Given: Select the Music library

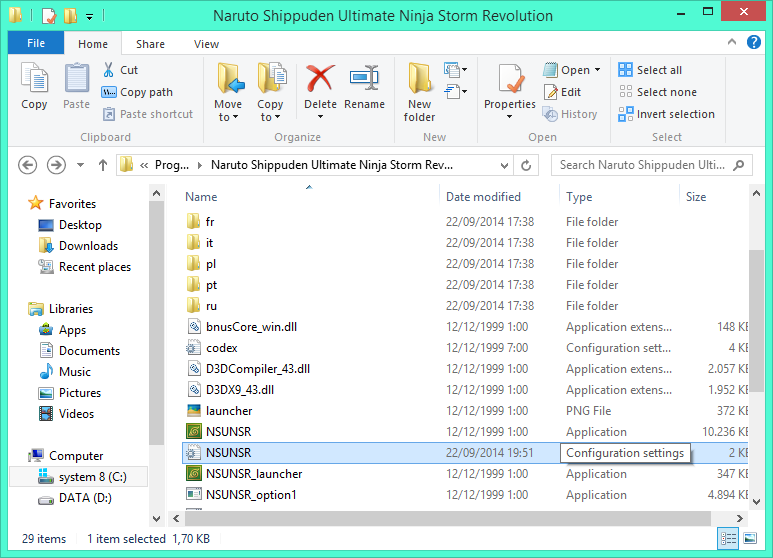Looking at the screenshot, I should [x=65, y=372].
